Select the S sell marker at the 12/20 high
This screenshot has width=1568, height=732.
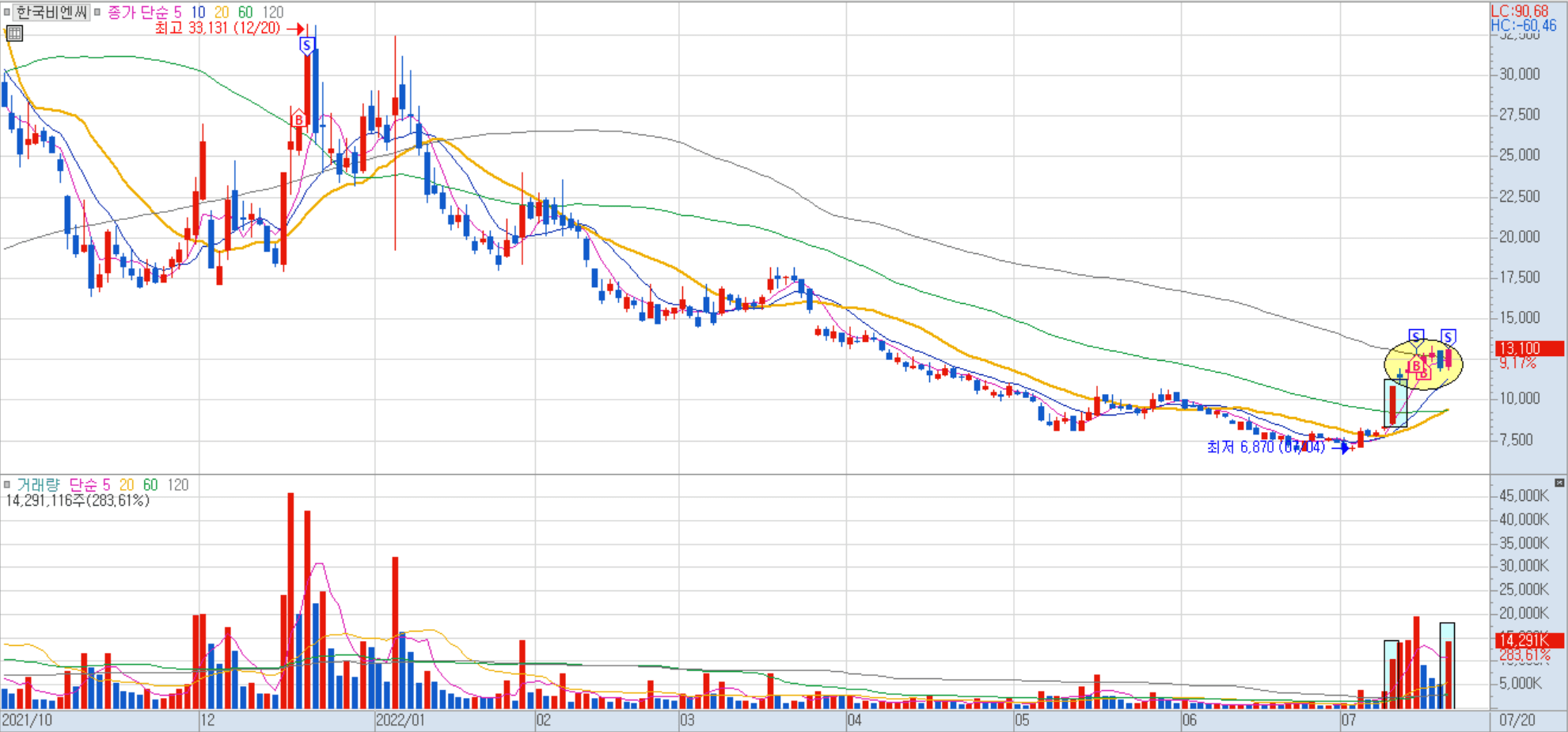click(307, 46)
